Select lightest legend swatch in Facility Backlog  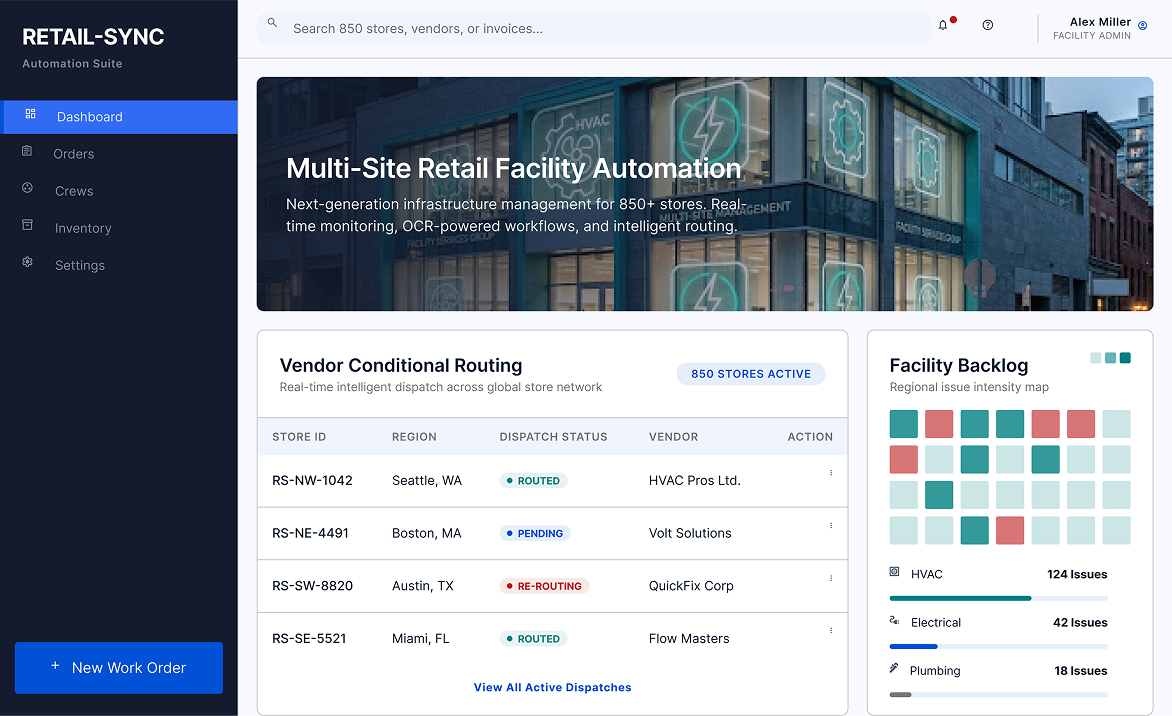[1096, 358]
